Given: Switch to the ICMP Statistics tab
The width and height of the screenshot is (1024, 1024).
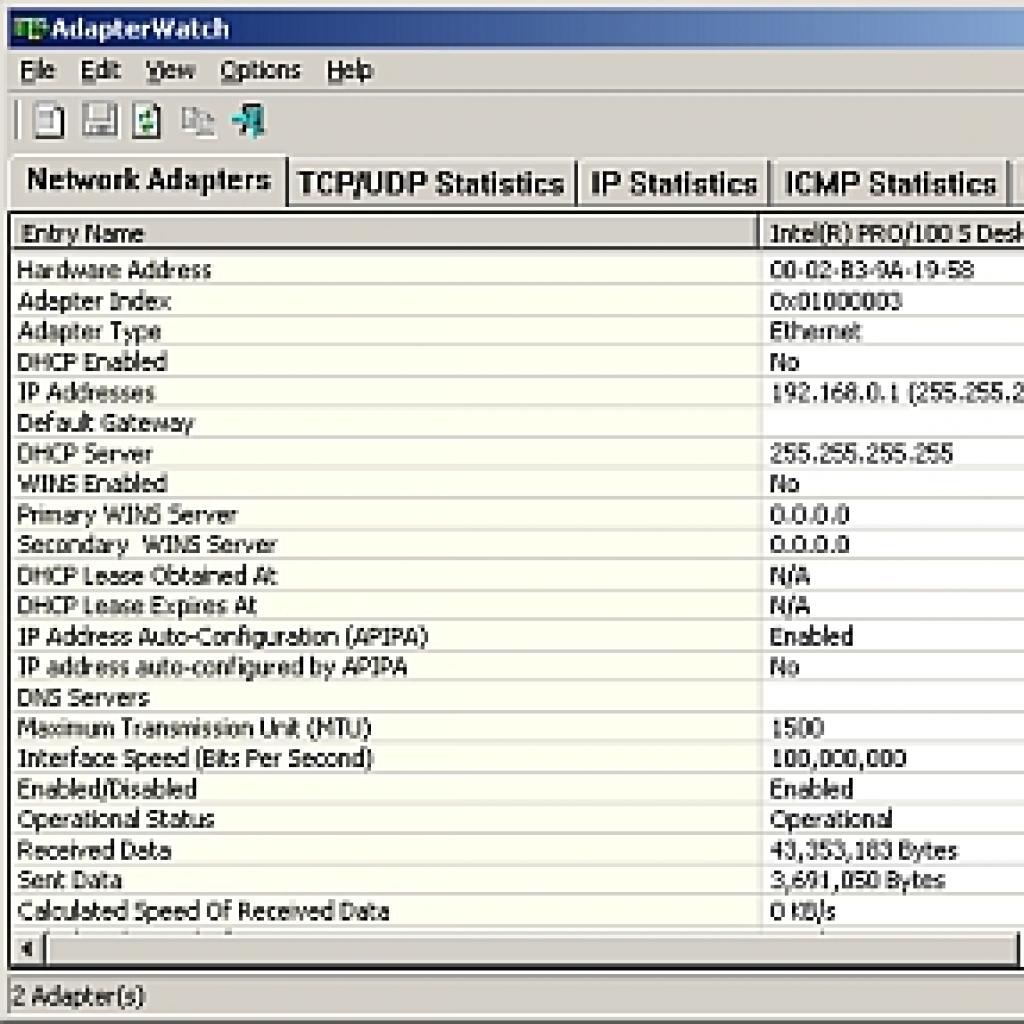Looking at the screenshot, I should (x=890, y=184).
